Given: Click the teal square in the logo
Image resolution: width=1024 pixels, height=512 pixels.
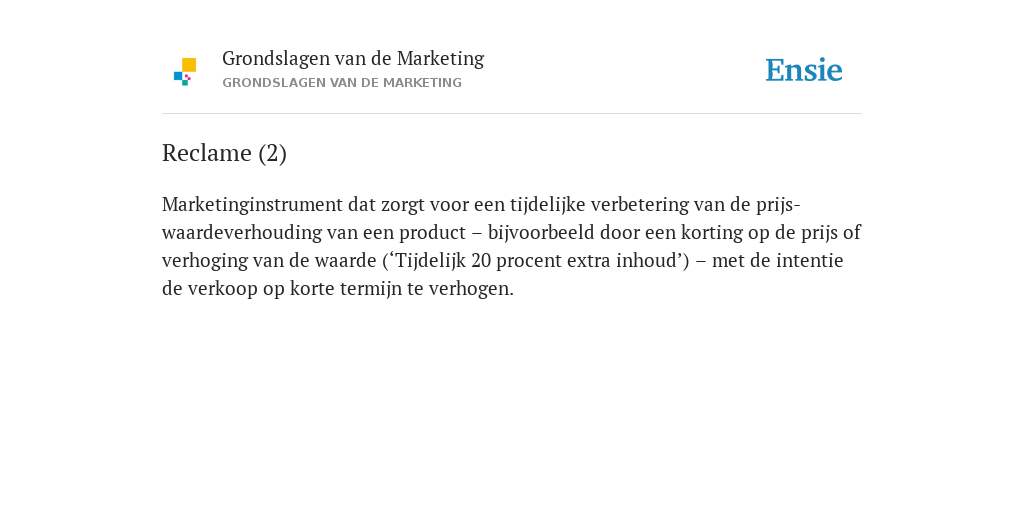Looking at the screenshot, I should tap(185, 83).
